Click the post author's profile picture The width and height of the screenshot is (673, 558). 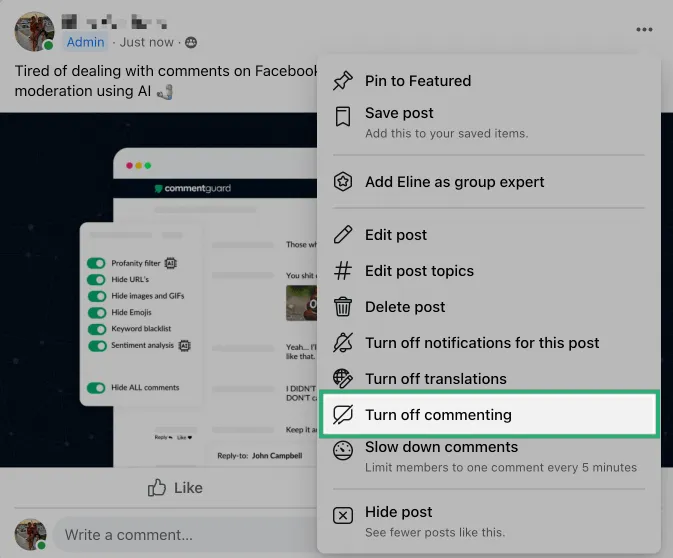34,31
